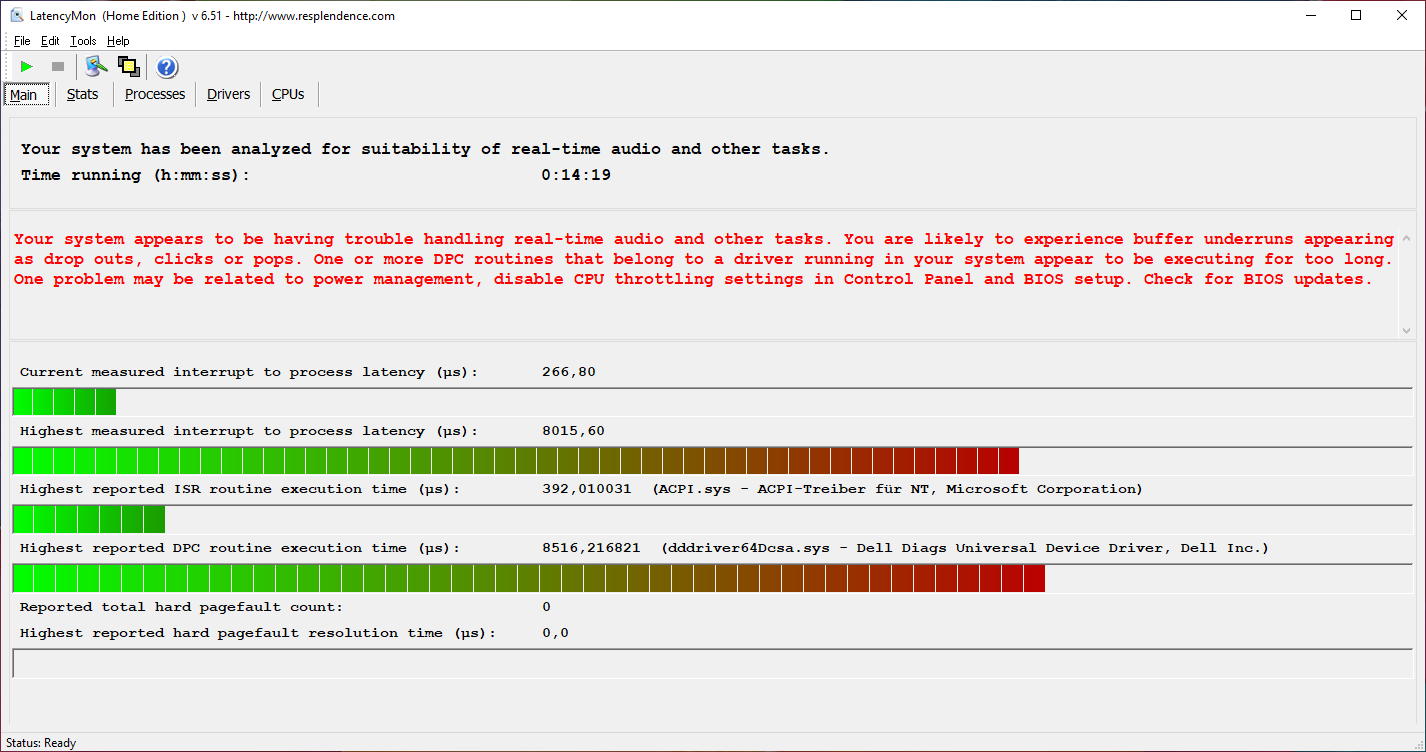Open the File menu
This screenshot has height=752, width=1426.
pyautogui.click(x=22, y=41)
